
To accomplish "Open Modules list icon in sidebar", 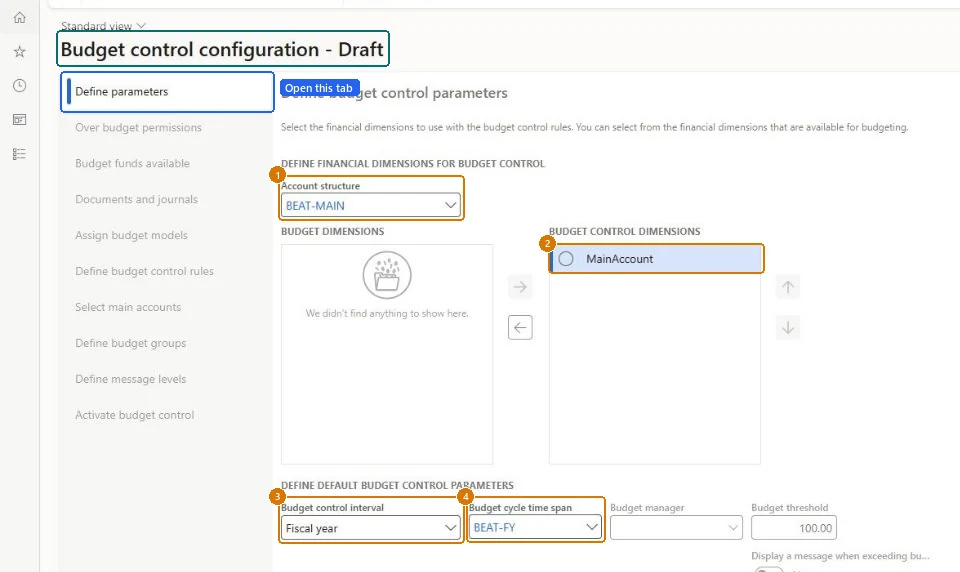I will coord(20,154).
